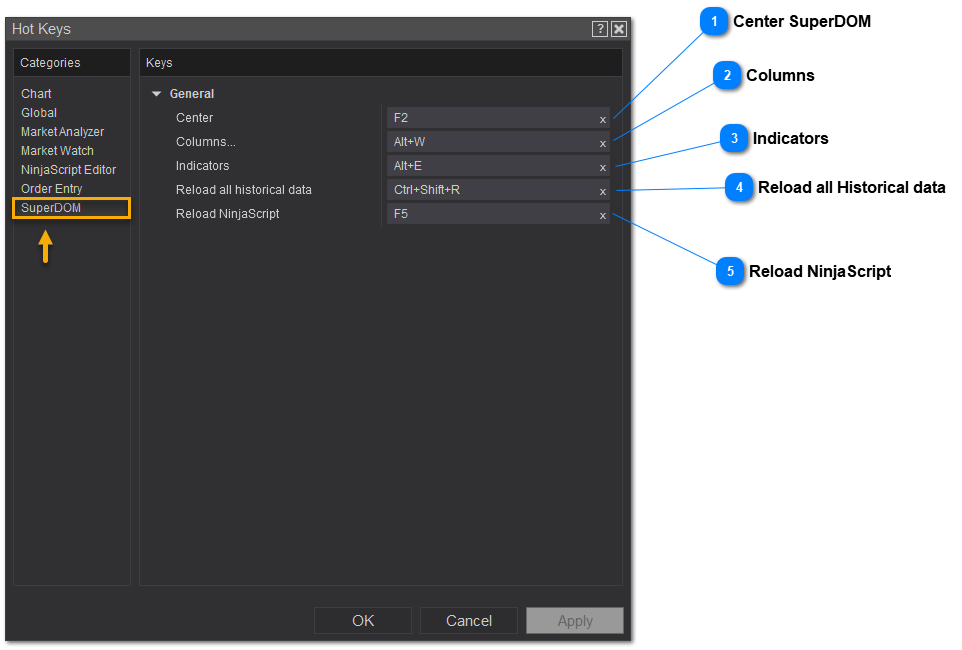Click the General group heading
This screenshot has height=650, width=962.
point(192,94)
